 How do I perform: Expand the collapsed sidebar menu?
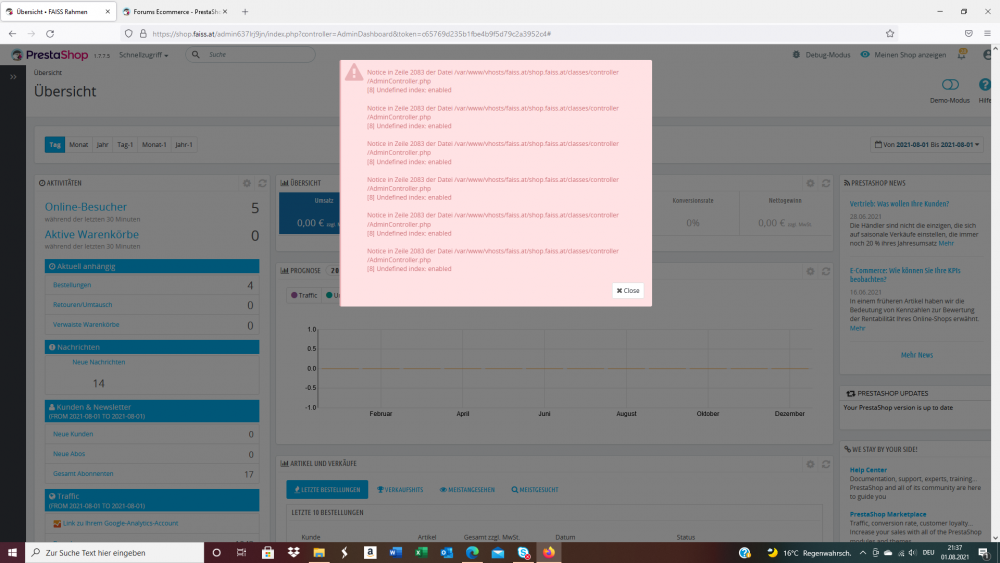13,77
